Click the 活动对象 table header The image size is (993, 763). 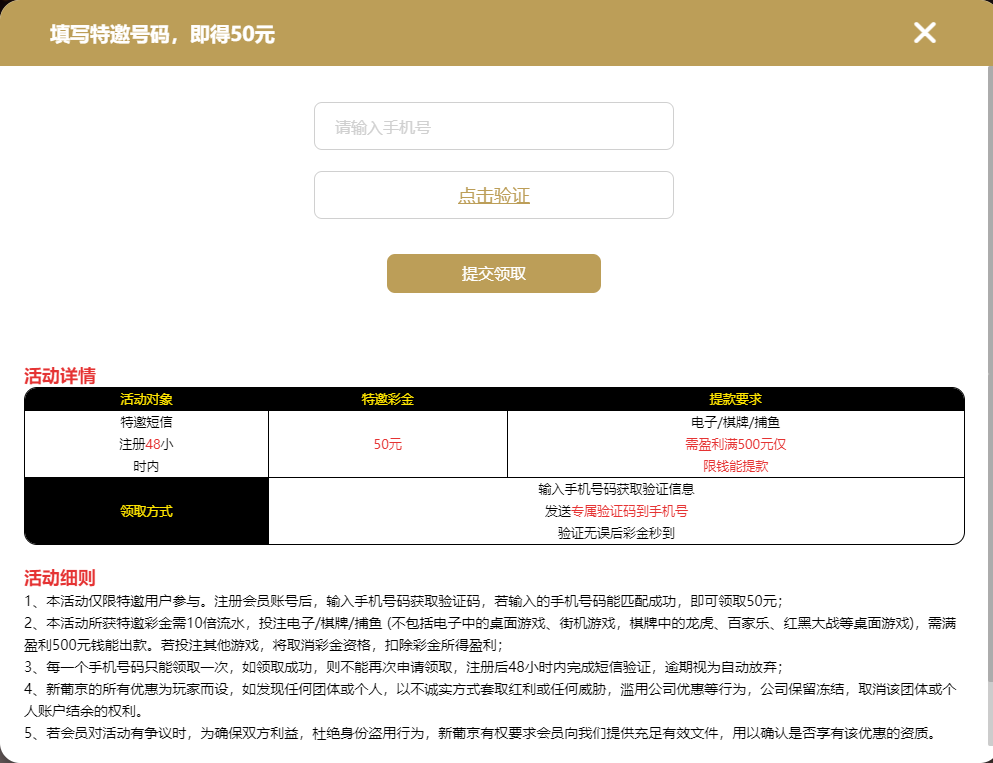[146, 400]
